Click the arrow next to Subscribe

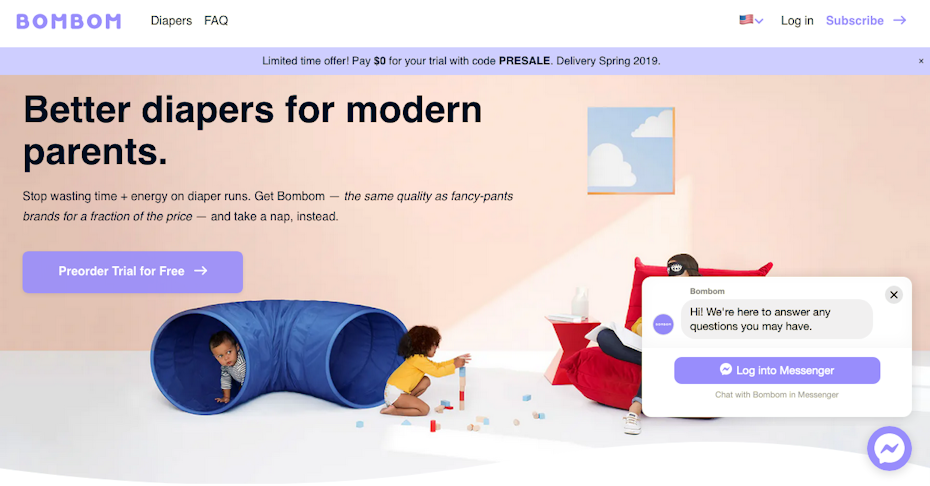[x=900, y=20]
